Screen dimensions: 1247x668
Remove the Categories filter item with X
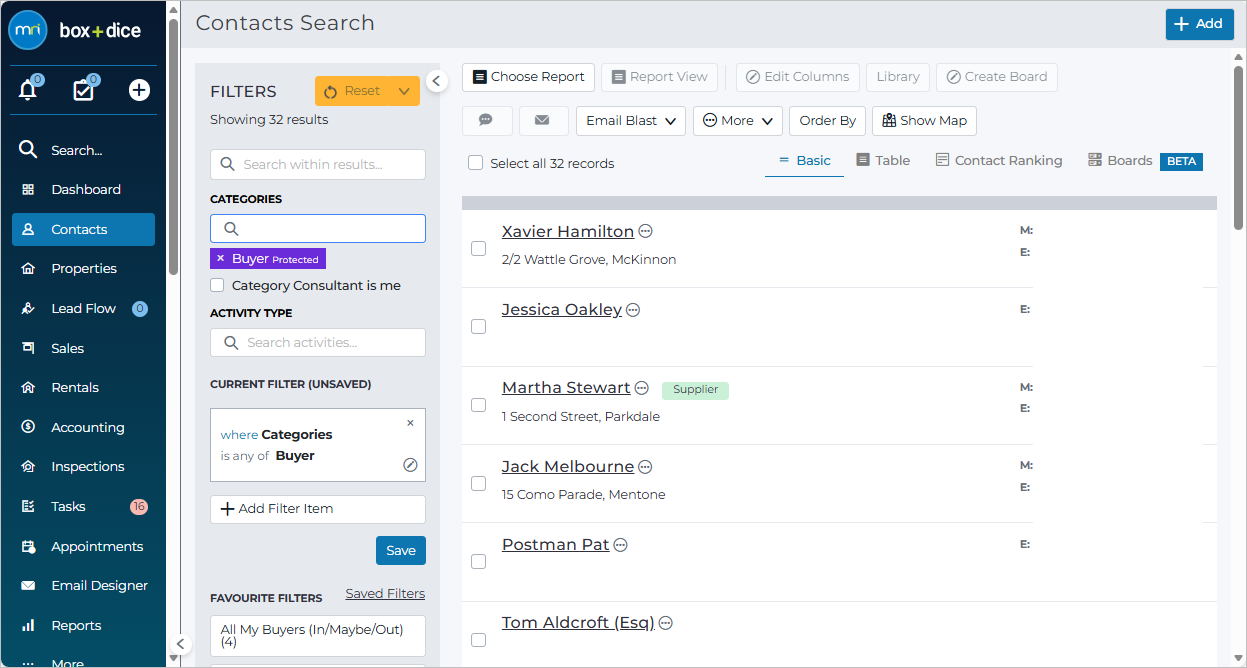click(410, 423)
